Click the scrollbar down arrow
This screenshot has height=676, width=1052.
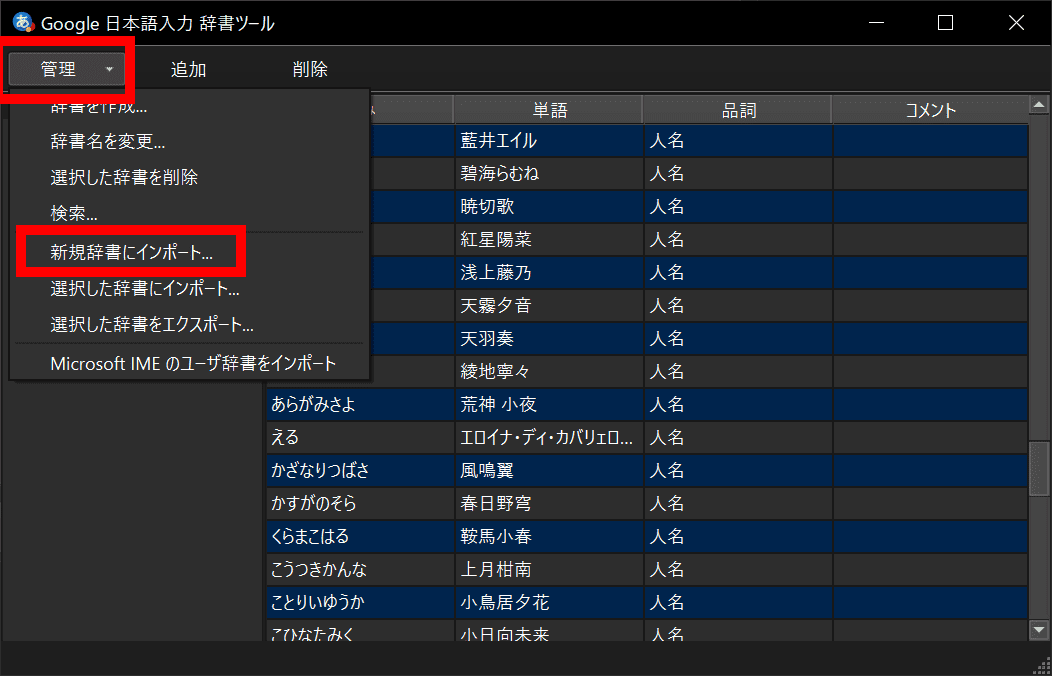tap(1039, 630)
